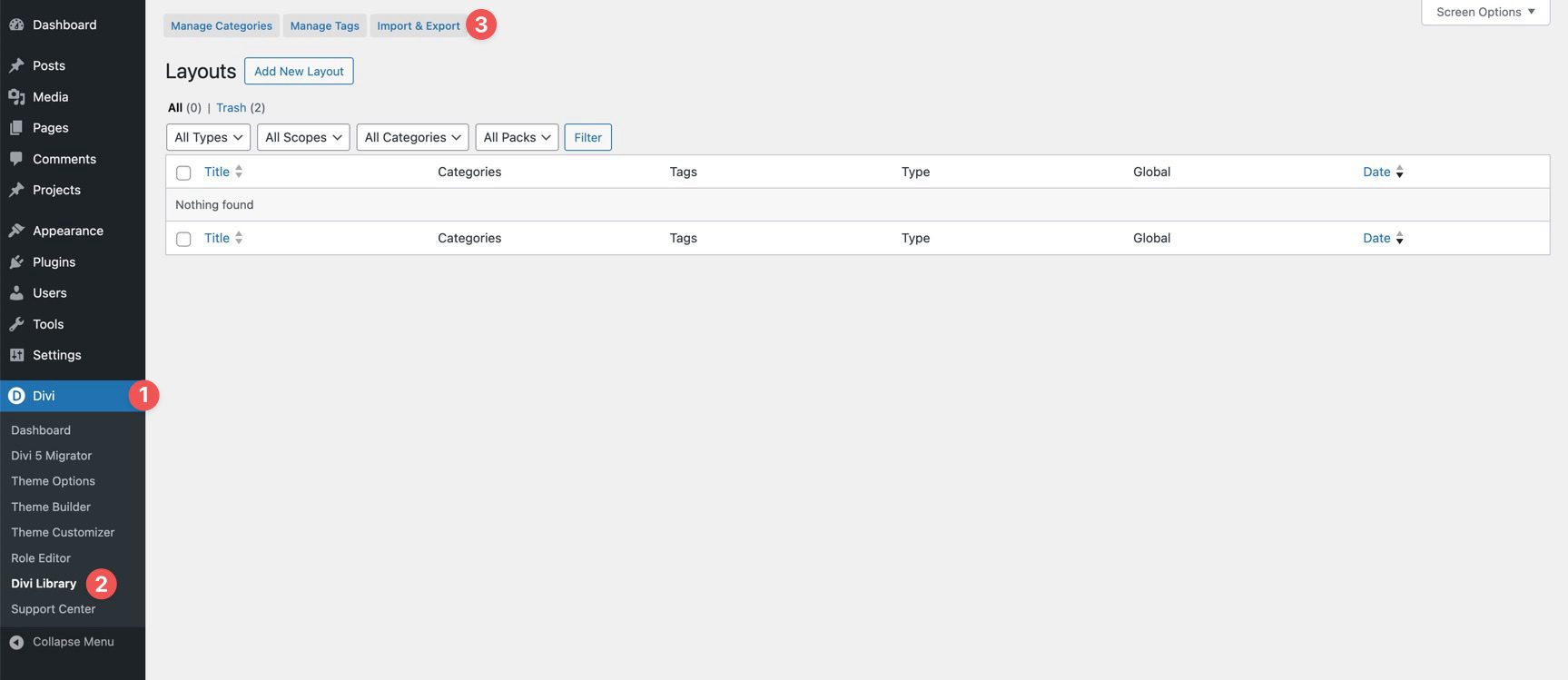This screenshot has height=680, width=1568.
Task: Click the Date column header link
Action: [1376, 172]
